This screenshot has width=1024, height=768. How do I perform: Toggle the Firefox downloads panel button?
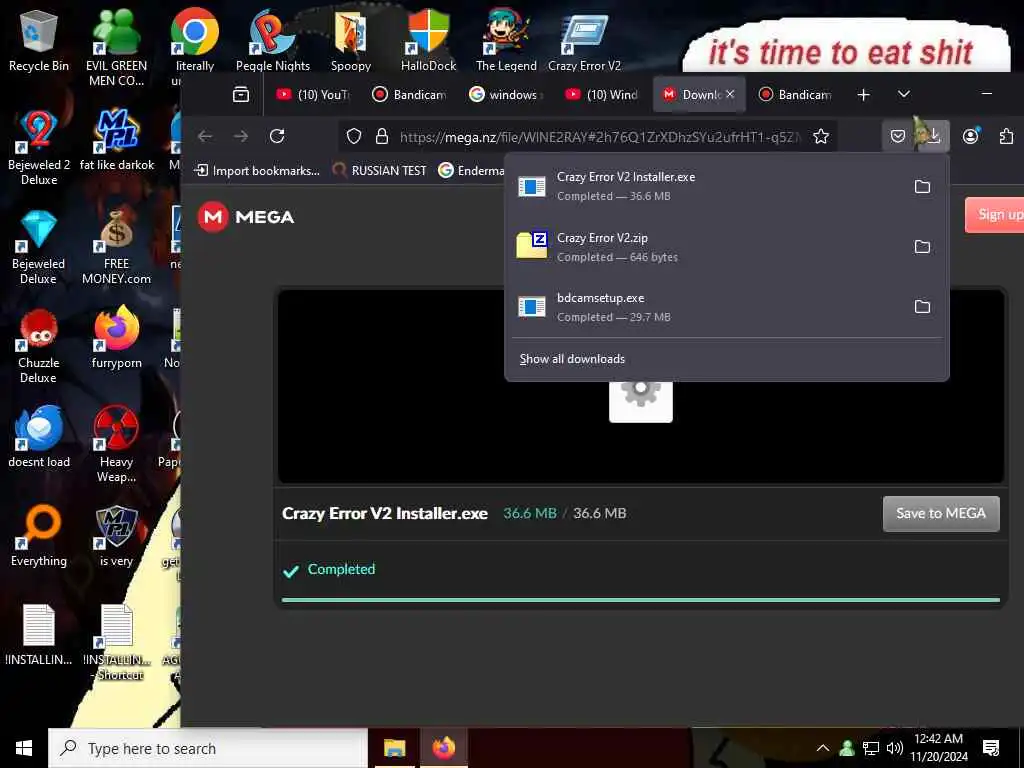click(934, 136)
